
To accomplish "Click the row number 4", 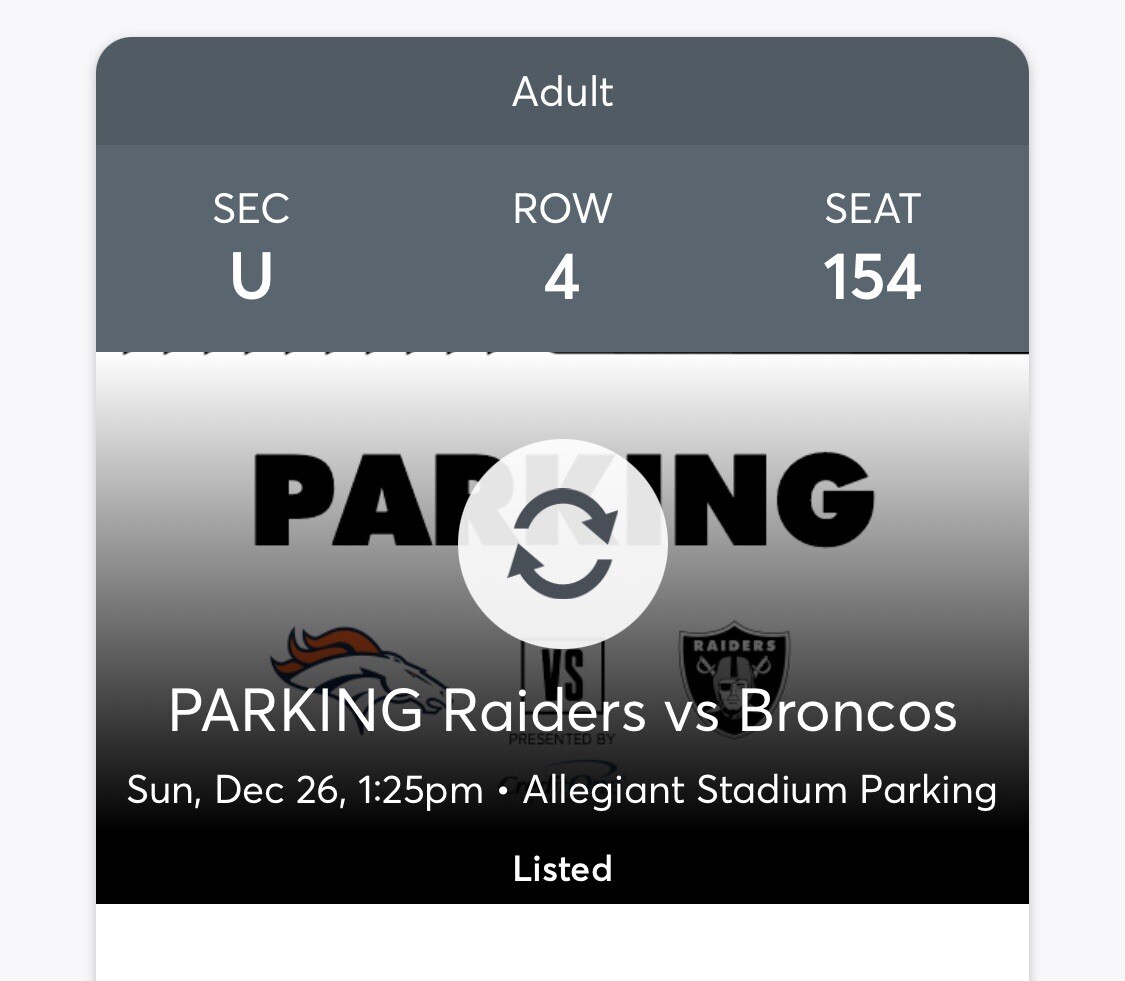I will 562,277.
